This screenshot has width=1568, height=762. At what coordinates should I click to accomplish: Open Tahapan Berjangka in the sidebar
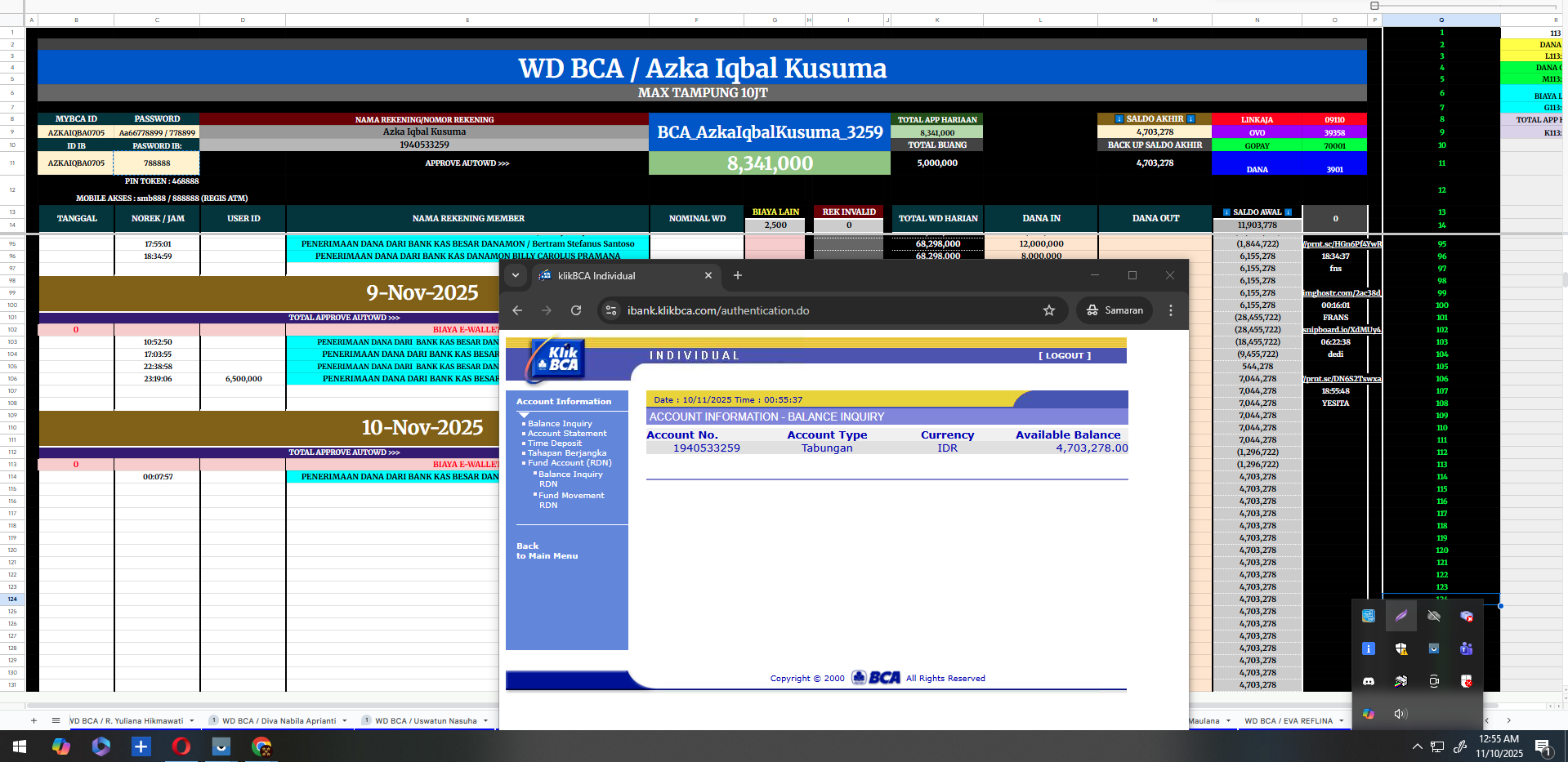point(567,452)
